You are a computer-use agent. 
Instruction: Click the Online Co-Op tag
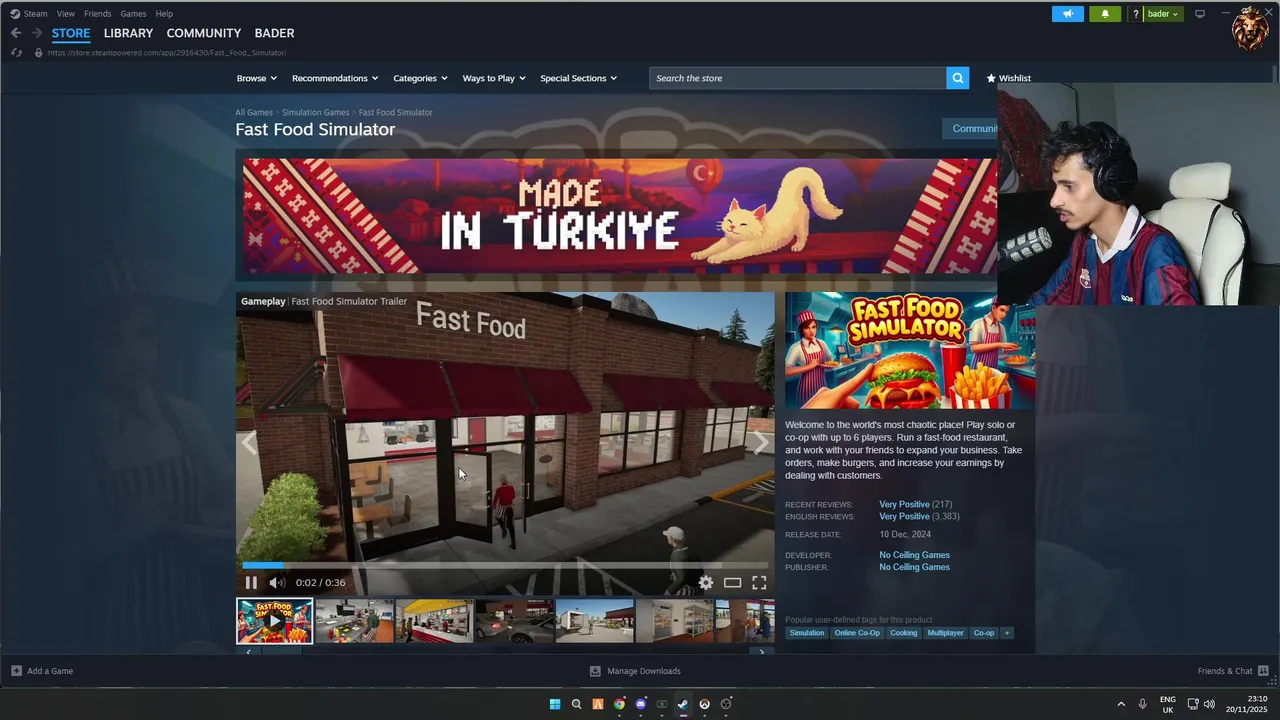click(x=857, y=633)
